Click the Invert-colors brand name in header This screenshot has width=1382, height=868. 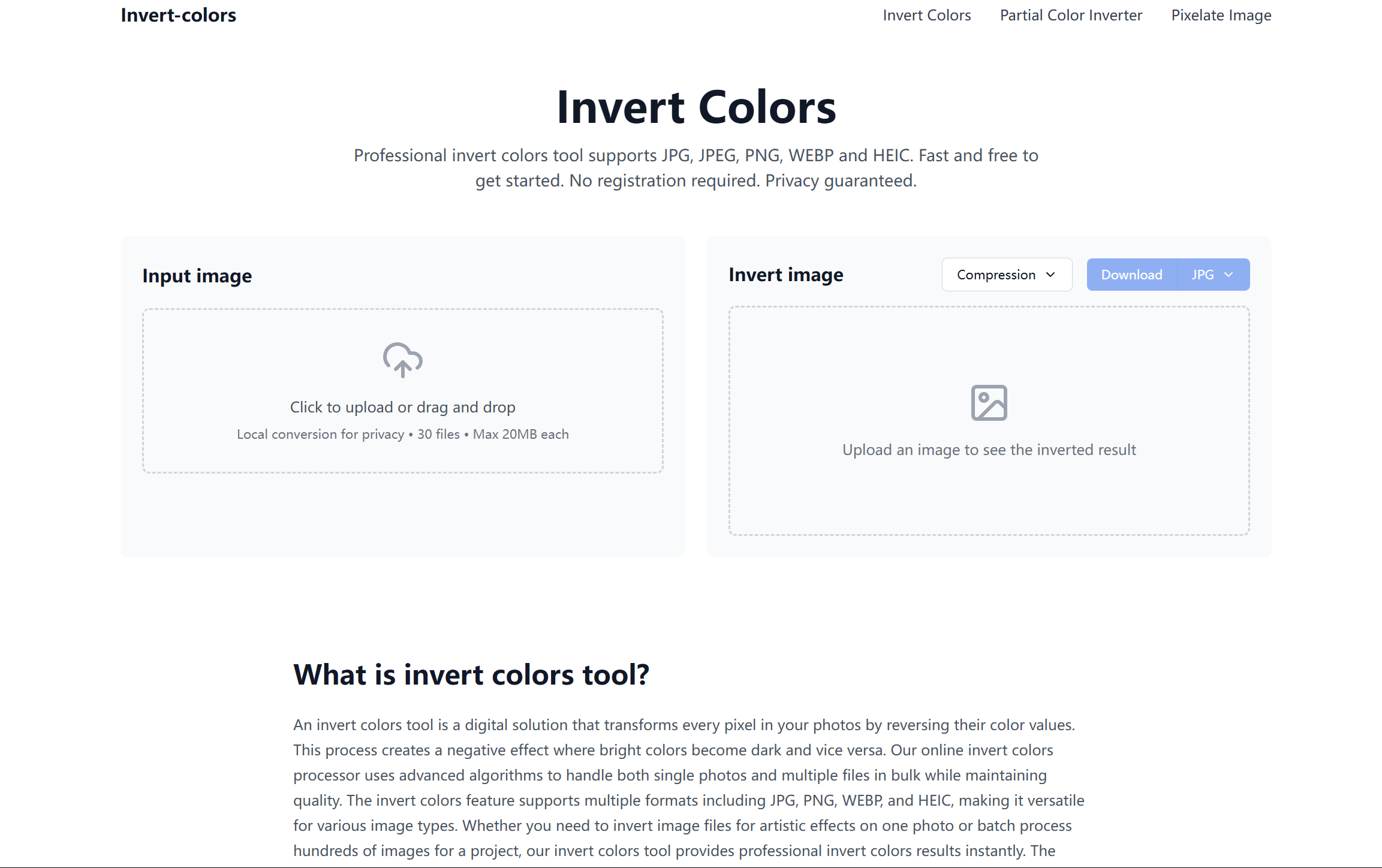tap(178, 15)
